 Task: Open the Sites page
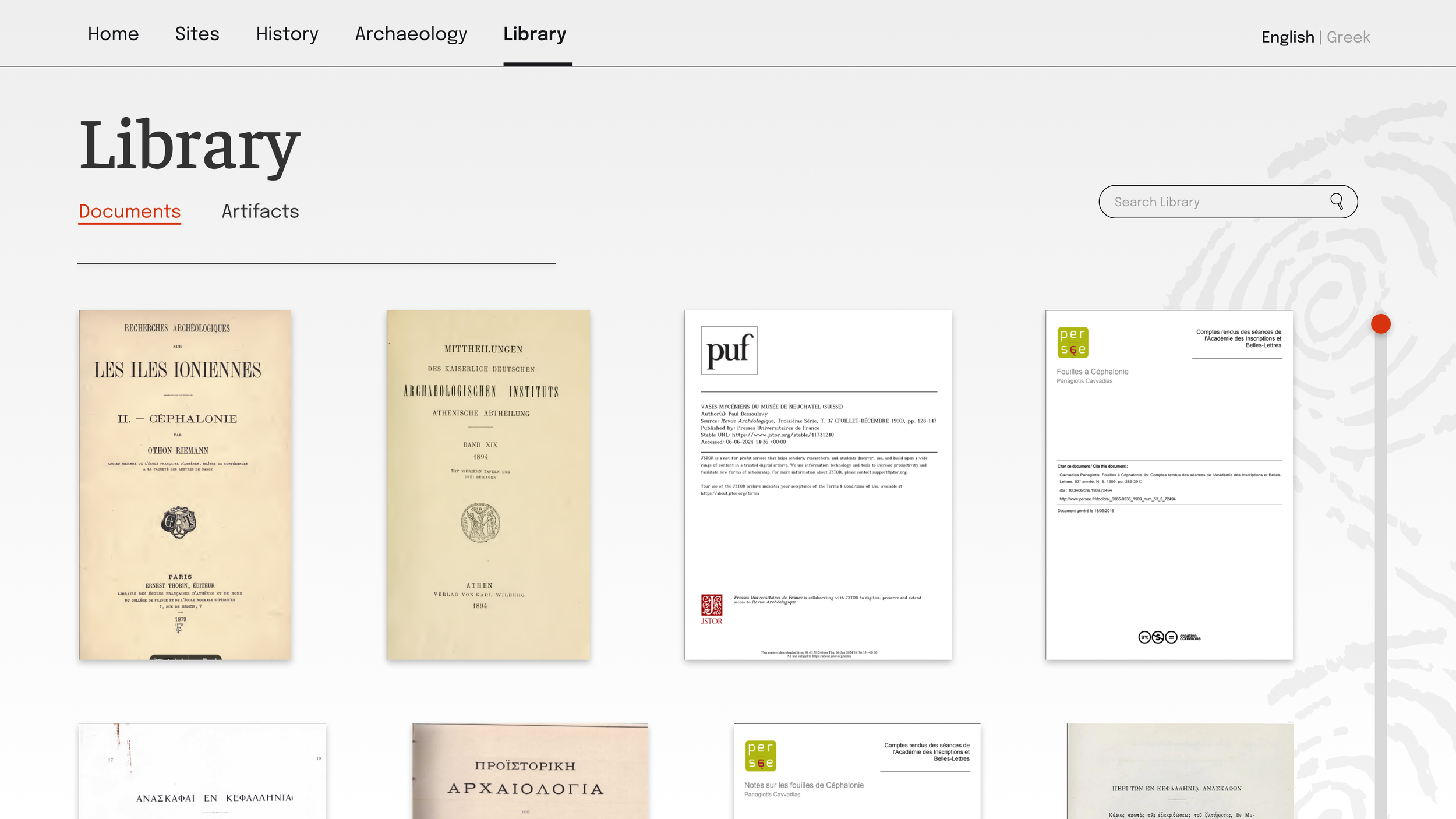pyautogui.click(x=197, y=34)
